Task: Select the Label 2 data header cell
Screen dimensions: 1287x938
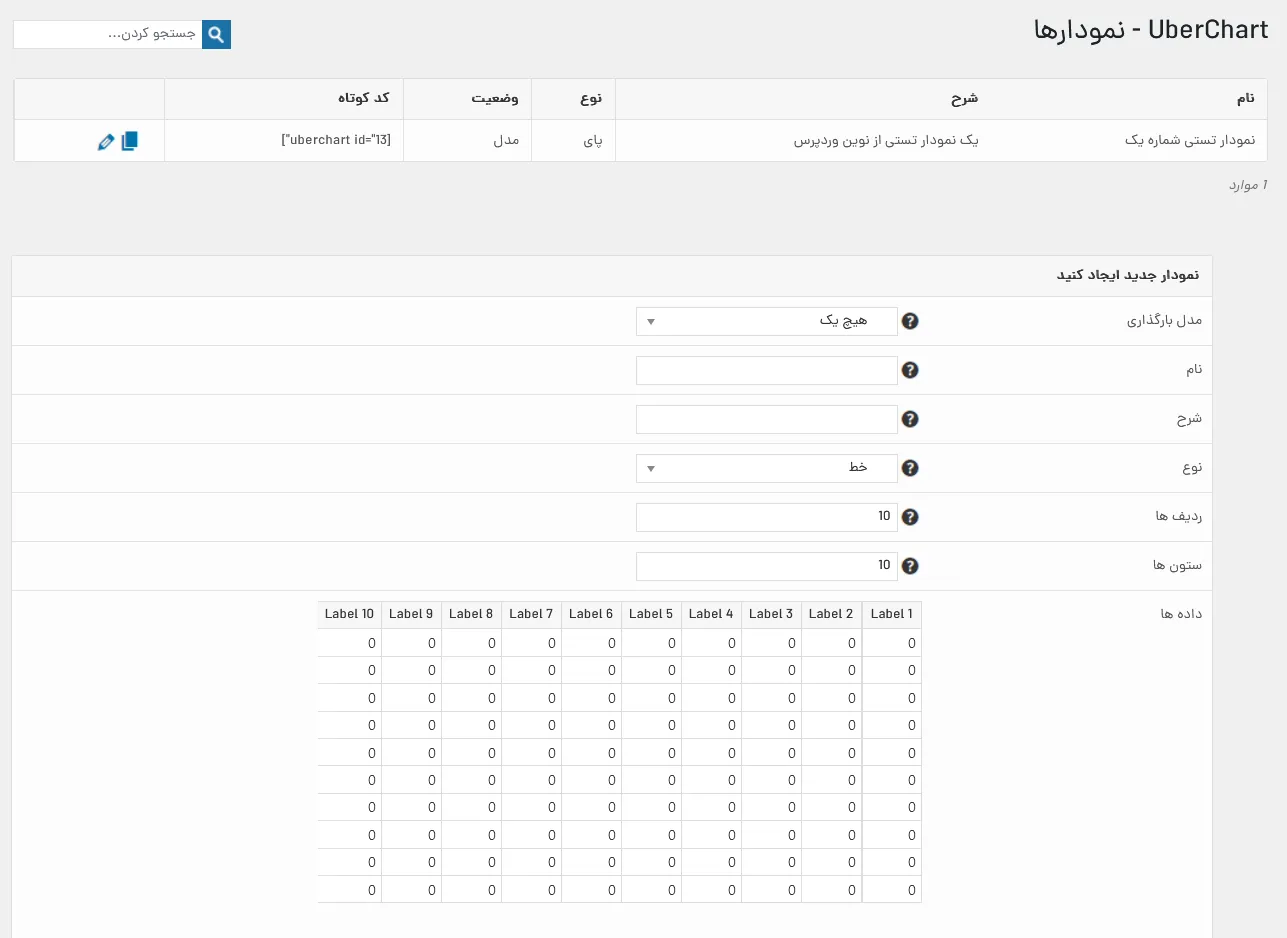Action: [832, 614]
